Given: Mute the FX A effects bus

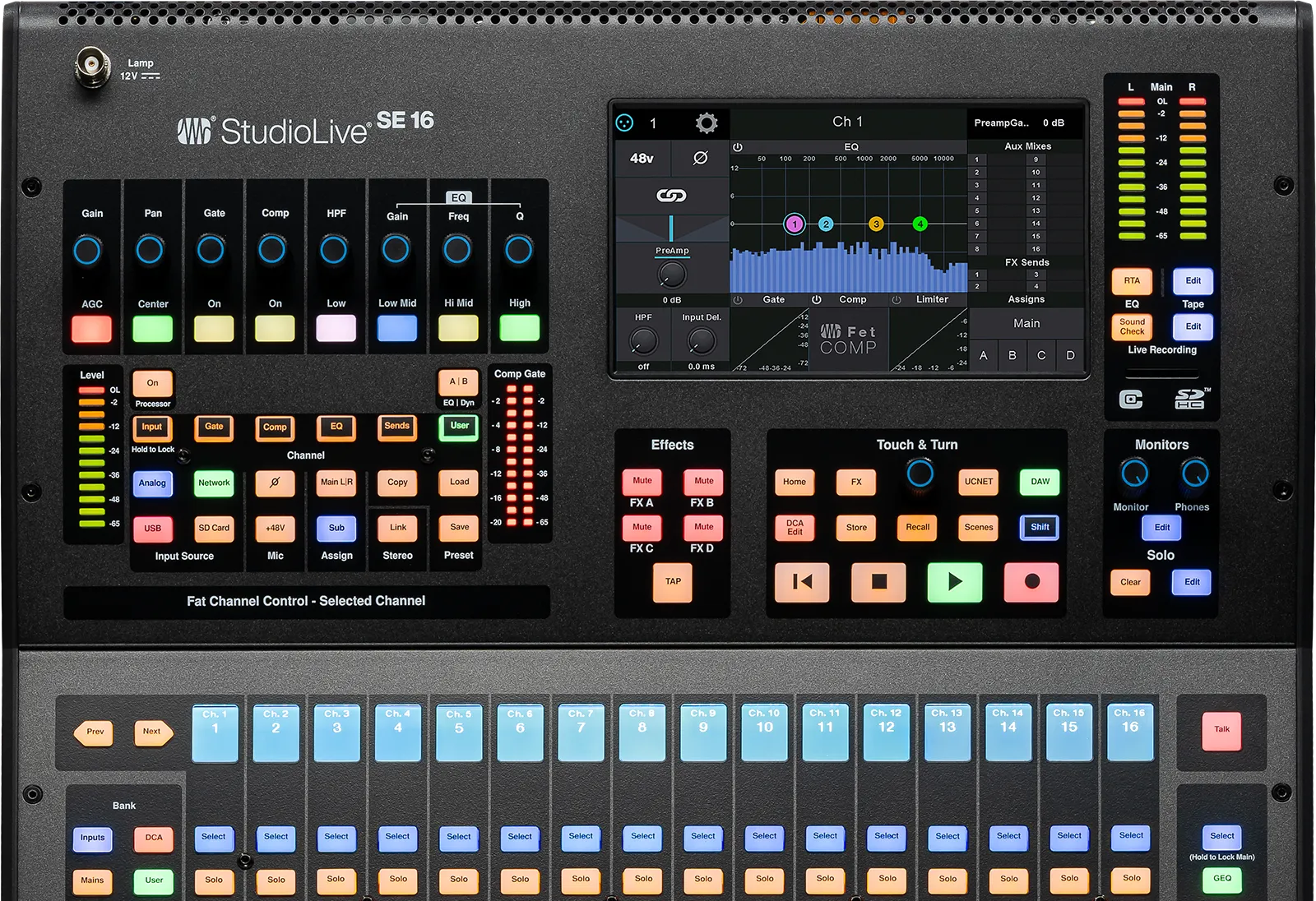Looking at the screenshot, I should (x=642, y=482).
